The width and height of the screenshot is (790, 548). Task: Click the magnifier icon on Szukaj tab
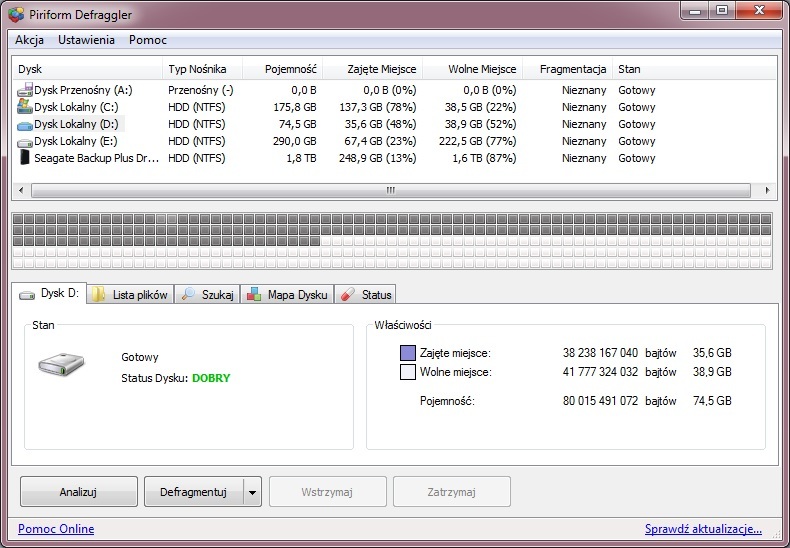188,294
